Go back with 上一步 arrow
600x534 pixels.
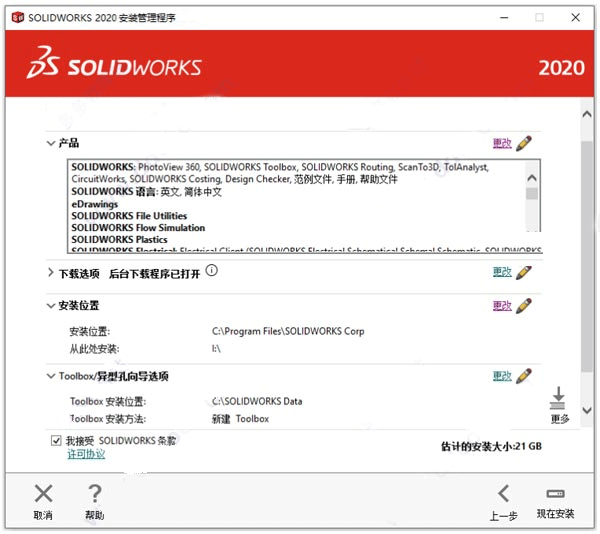pos(504,493)
